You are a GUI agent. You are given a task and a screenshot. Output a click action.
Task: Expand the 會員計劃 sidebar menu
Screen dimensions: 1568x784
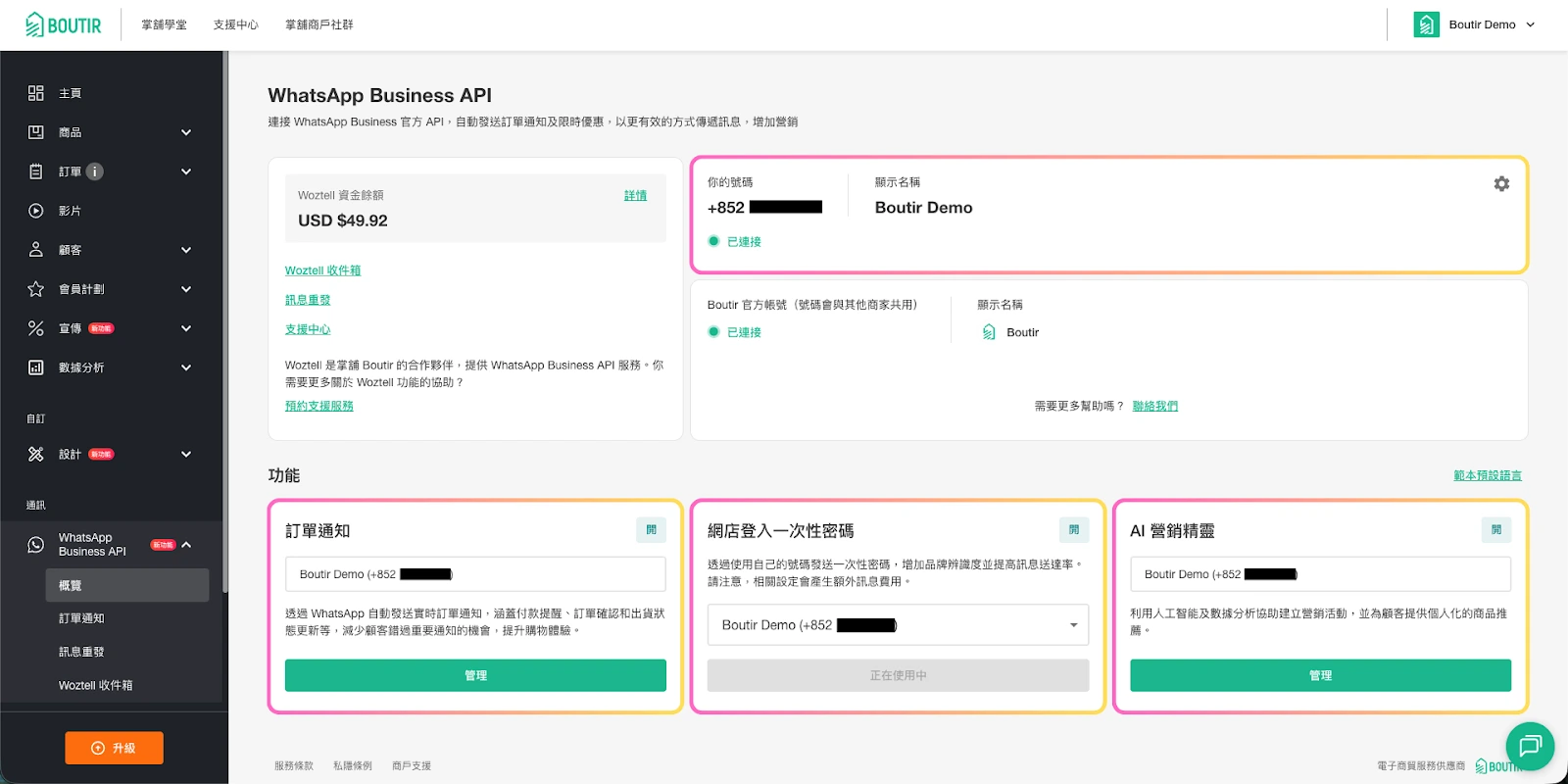(186, 289)
